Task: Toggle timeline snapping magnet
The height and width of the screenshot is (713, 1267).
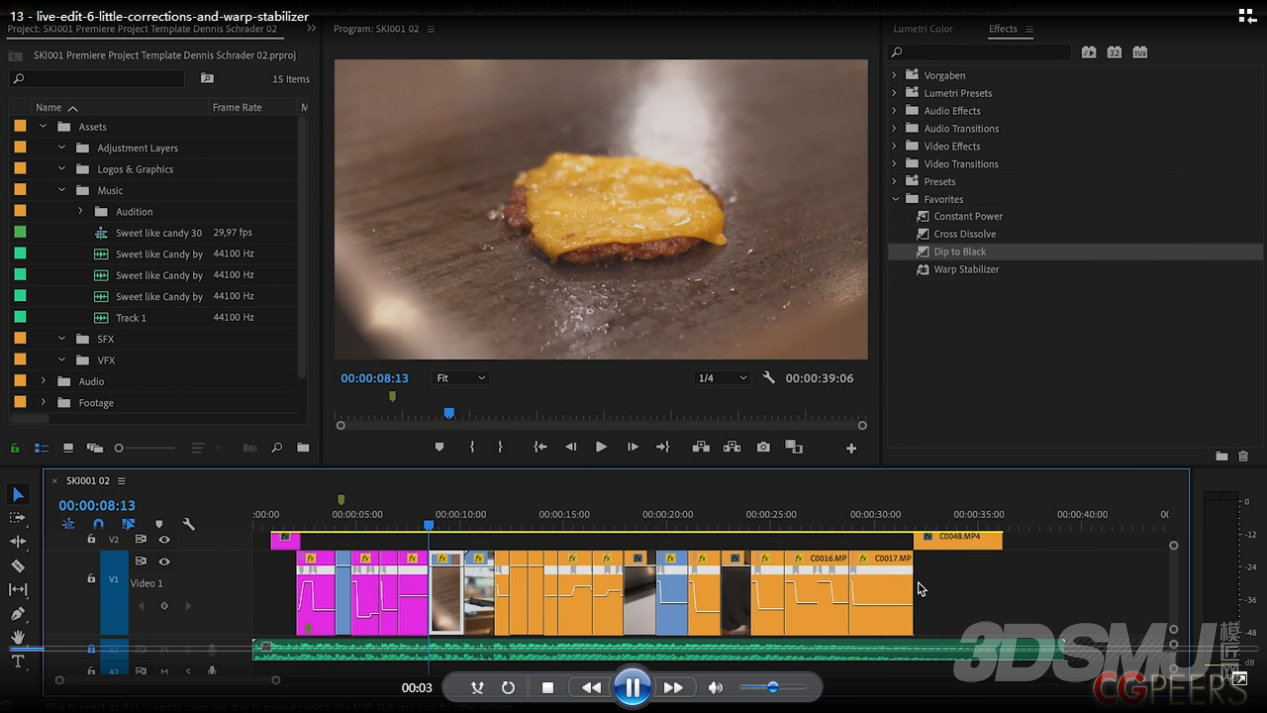Action: coord(98,524)
